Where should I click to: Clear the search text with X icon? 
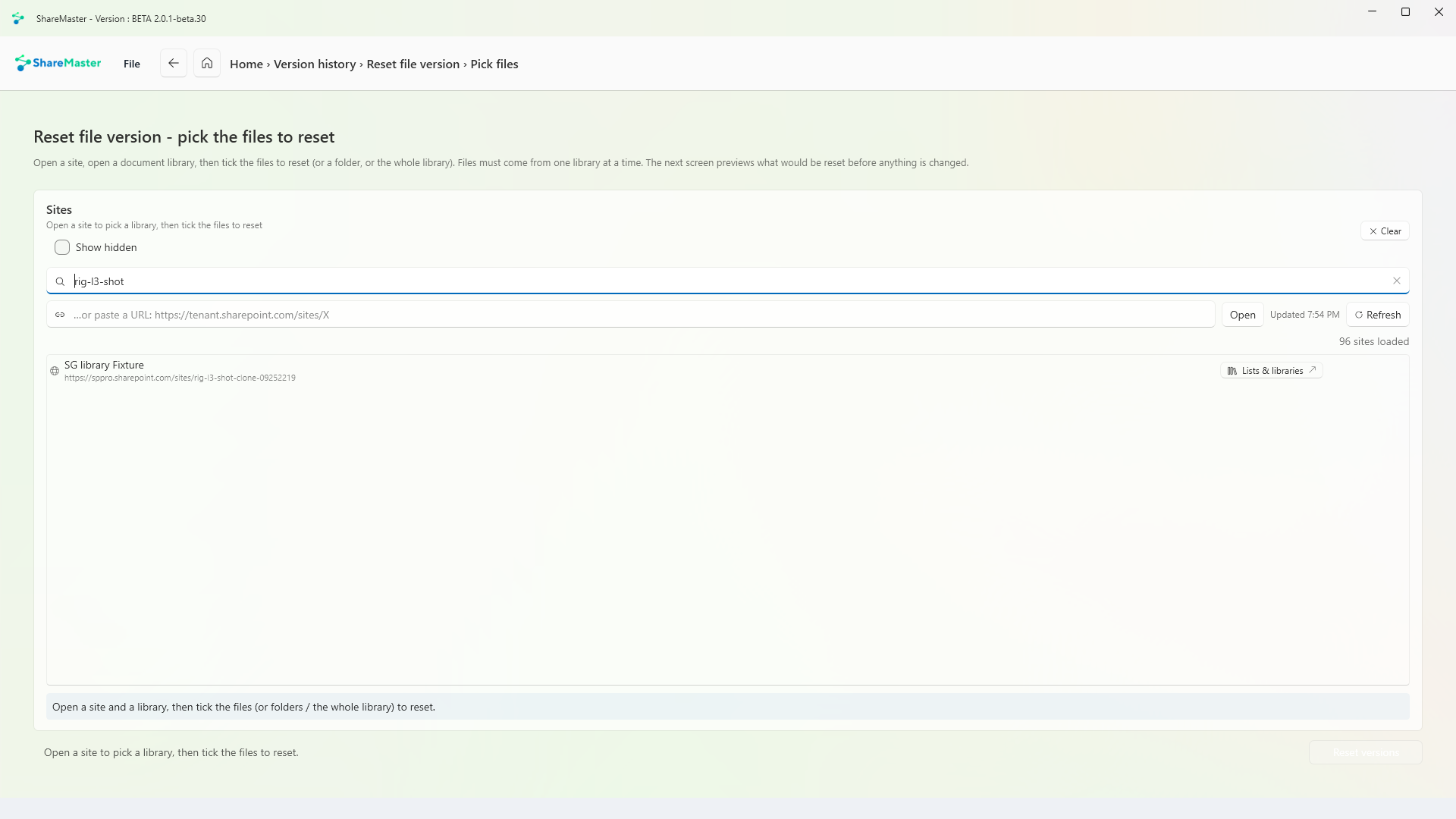pyautogui.click(x=1397, y=281)
